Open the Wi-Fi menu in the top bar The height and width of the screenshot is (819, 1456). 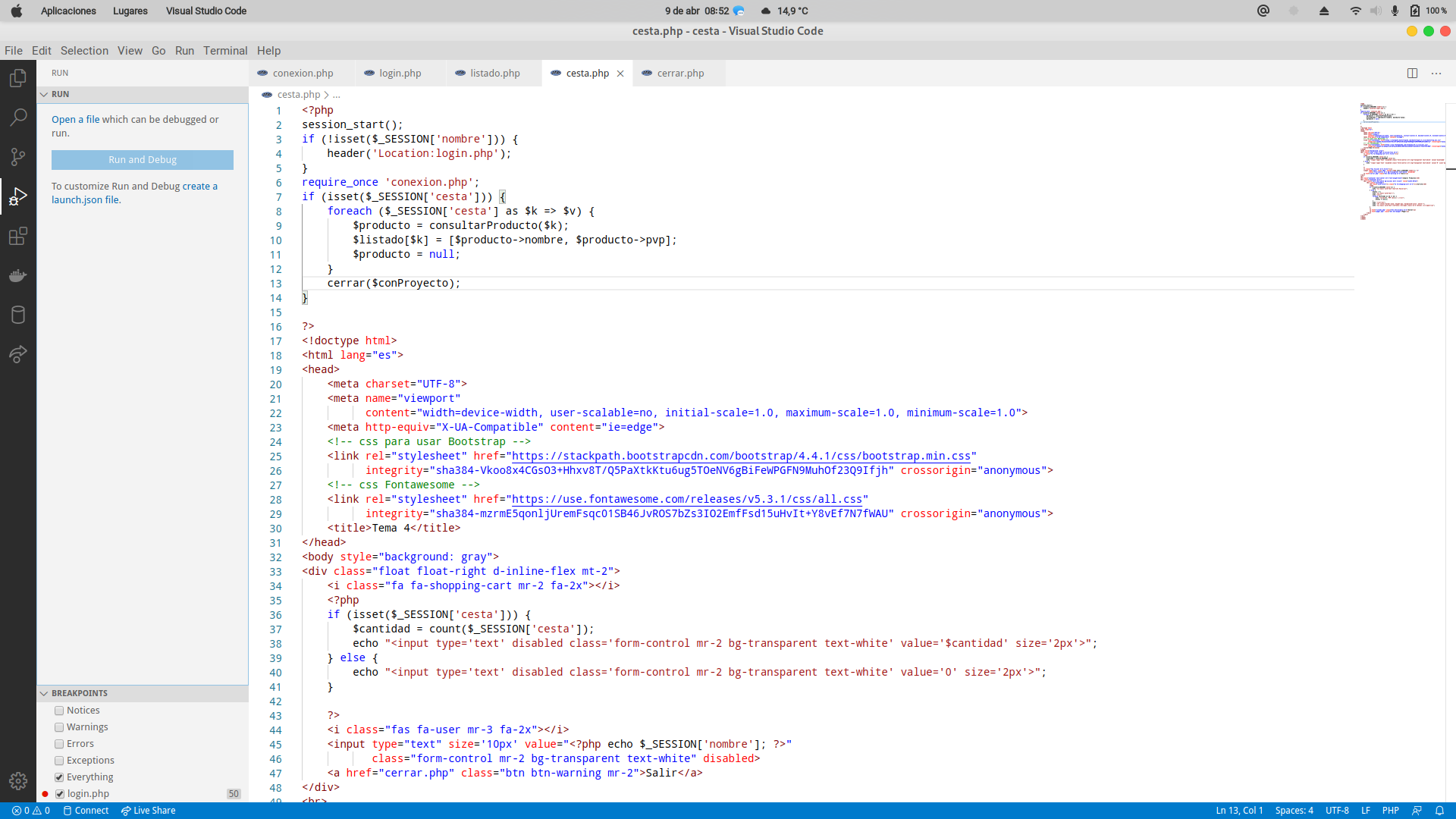pyautogui.click(x=1356, y=11)
